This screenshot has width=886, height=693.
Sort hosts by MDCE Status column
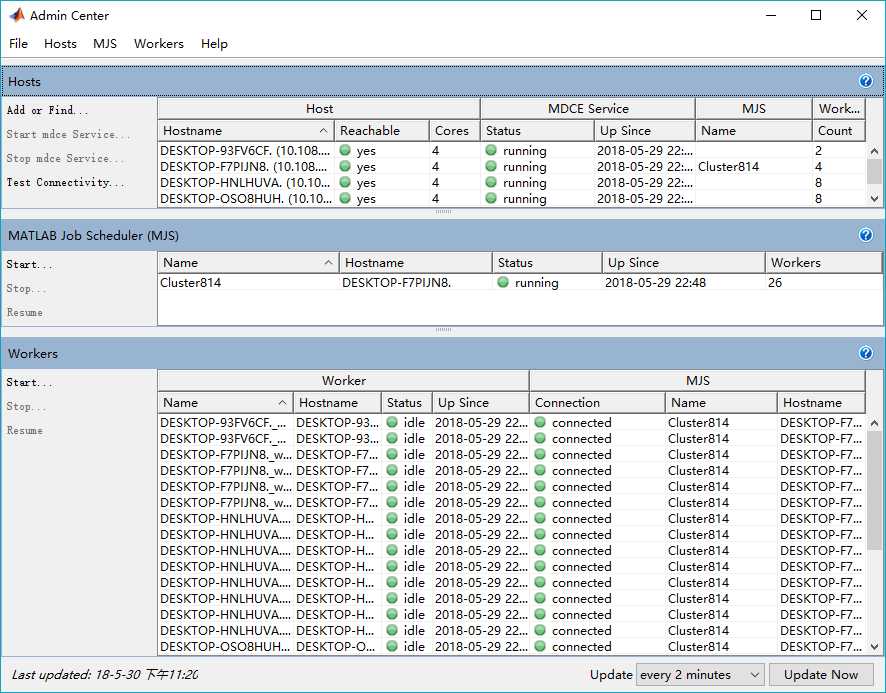click(x=537, y=131)
